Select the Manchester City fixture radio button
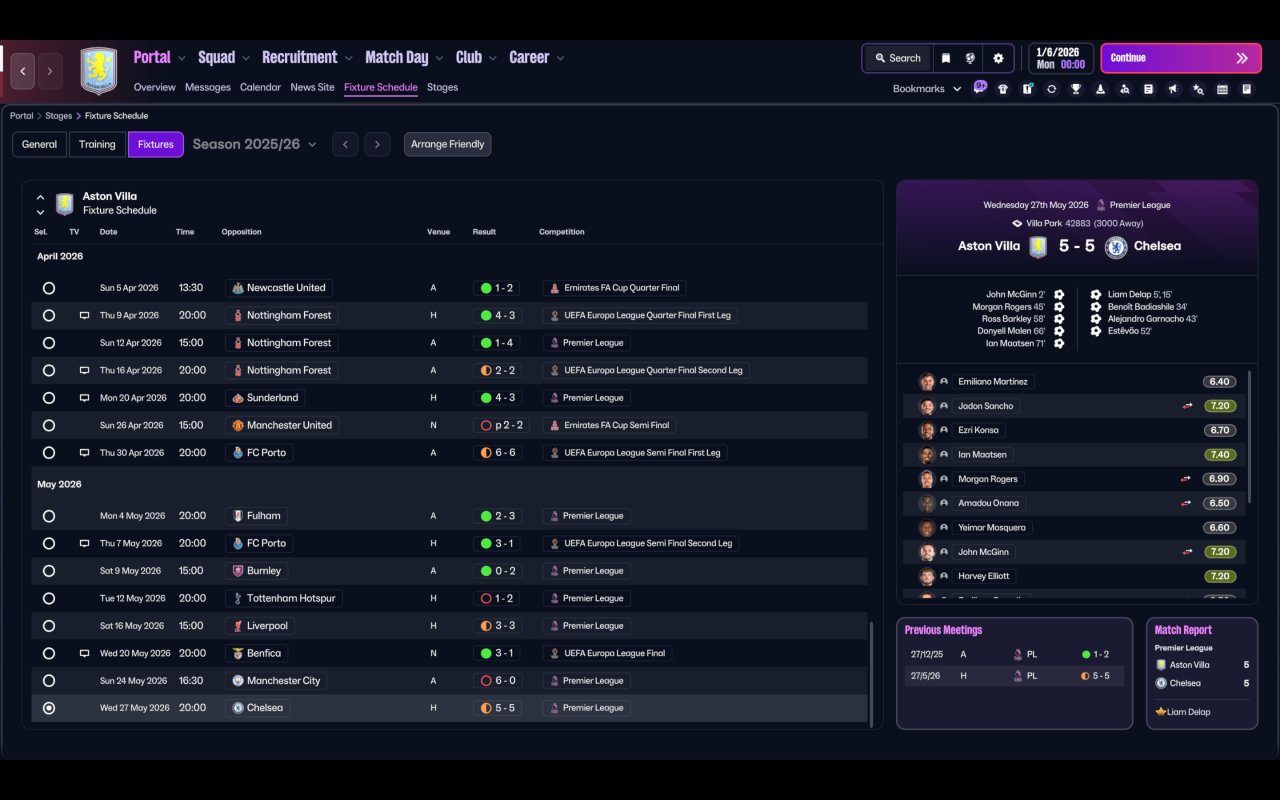 49,681
